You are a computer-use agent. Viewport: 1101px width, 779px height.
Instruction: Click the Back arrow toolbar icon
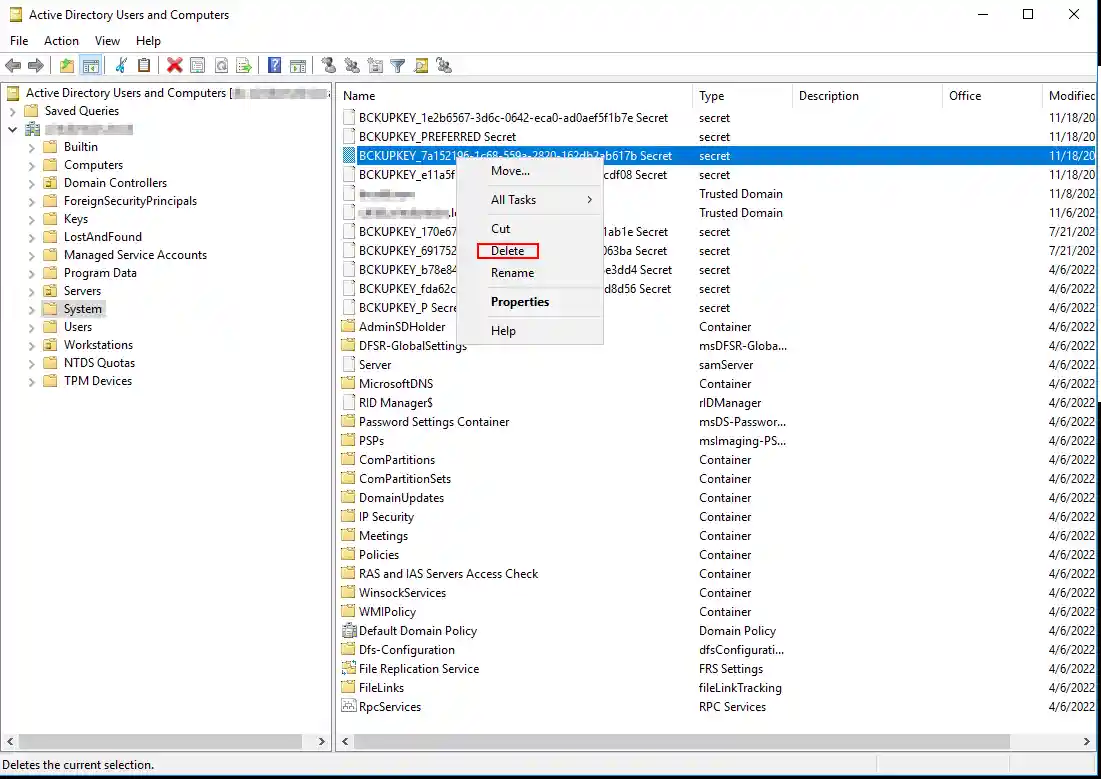click(13, 66)
